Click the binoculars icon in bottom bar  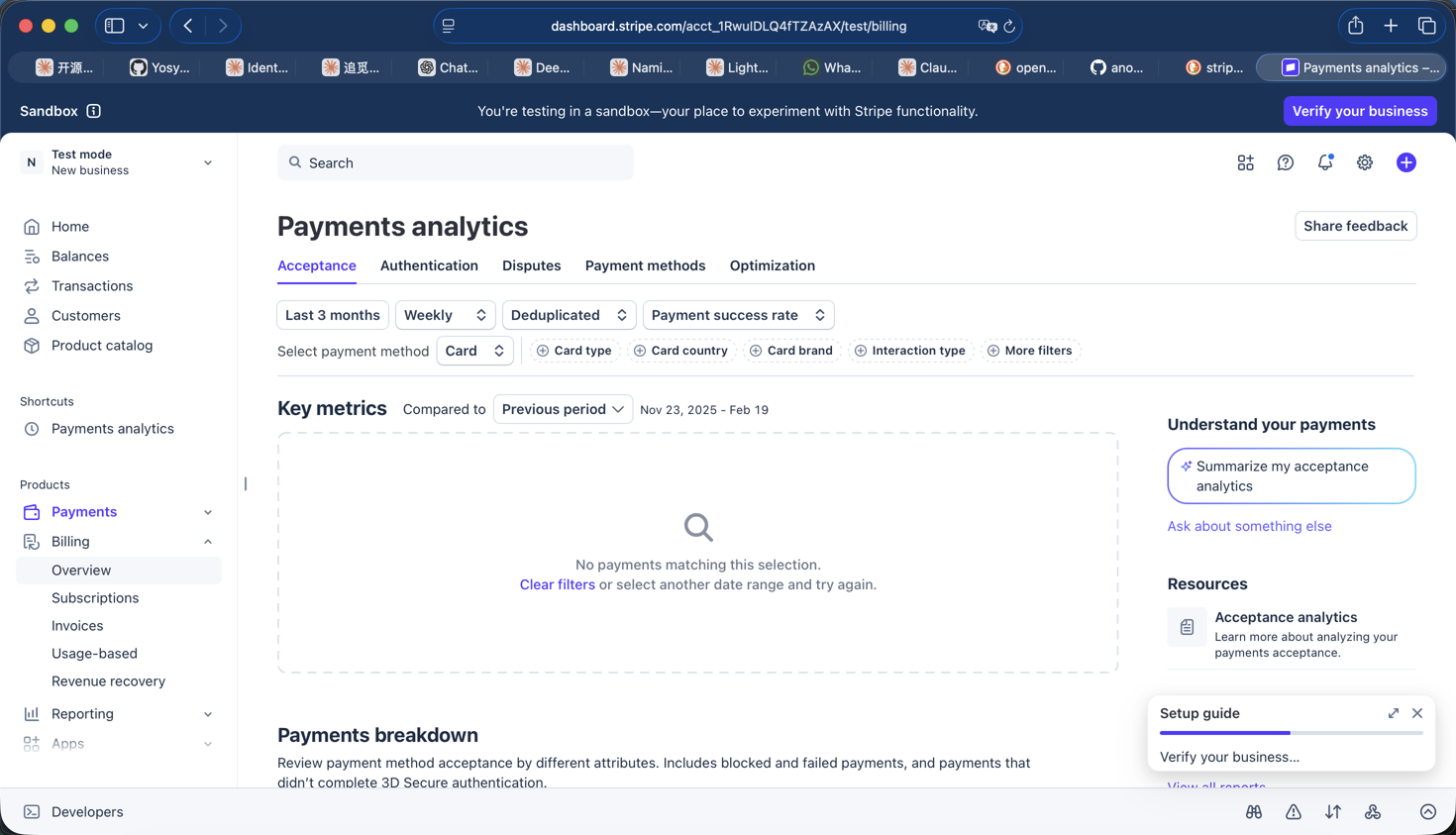[x=1254, y=812]
